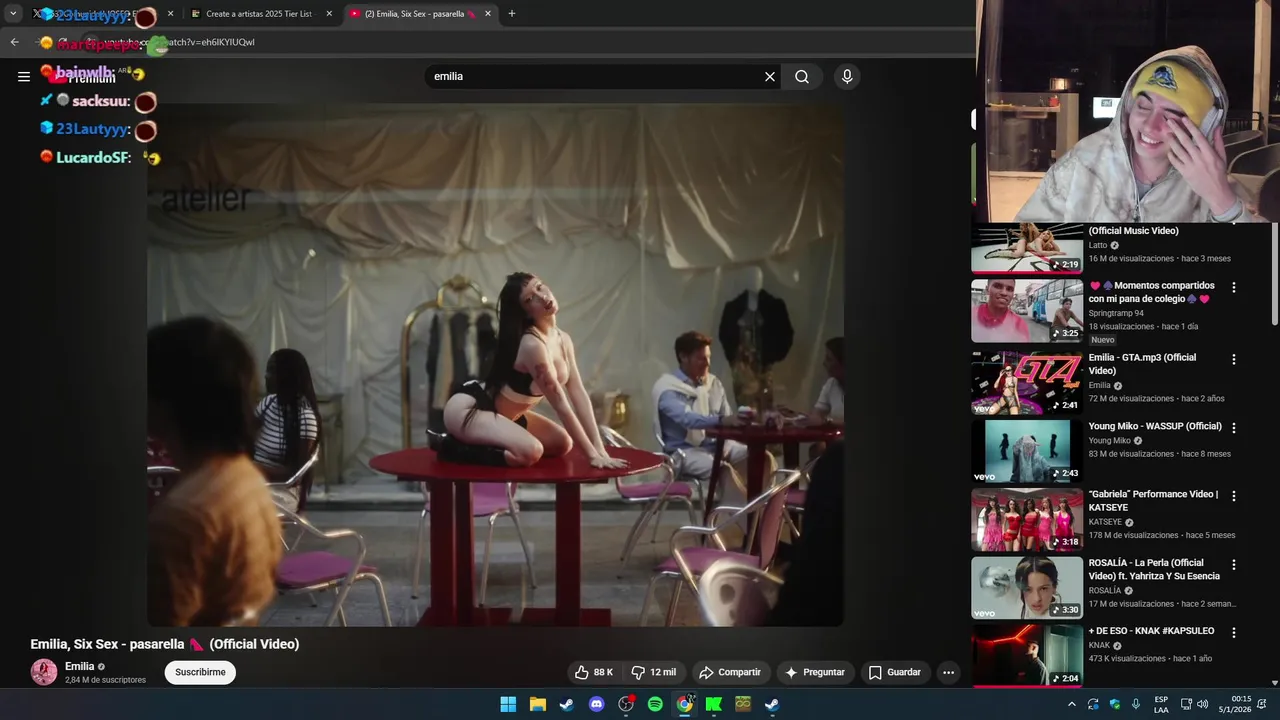This screenshot has height=720, width=1280.
Task: Switch to 'Create a artistas 2025 Tier List' tab
Action: click(x=258, y=14)
